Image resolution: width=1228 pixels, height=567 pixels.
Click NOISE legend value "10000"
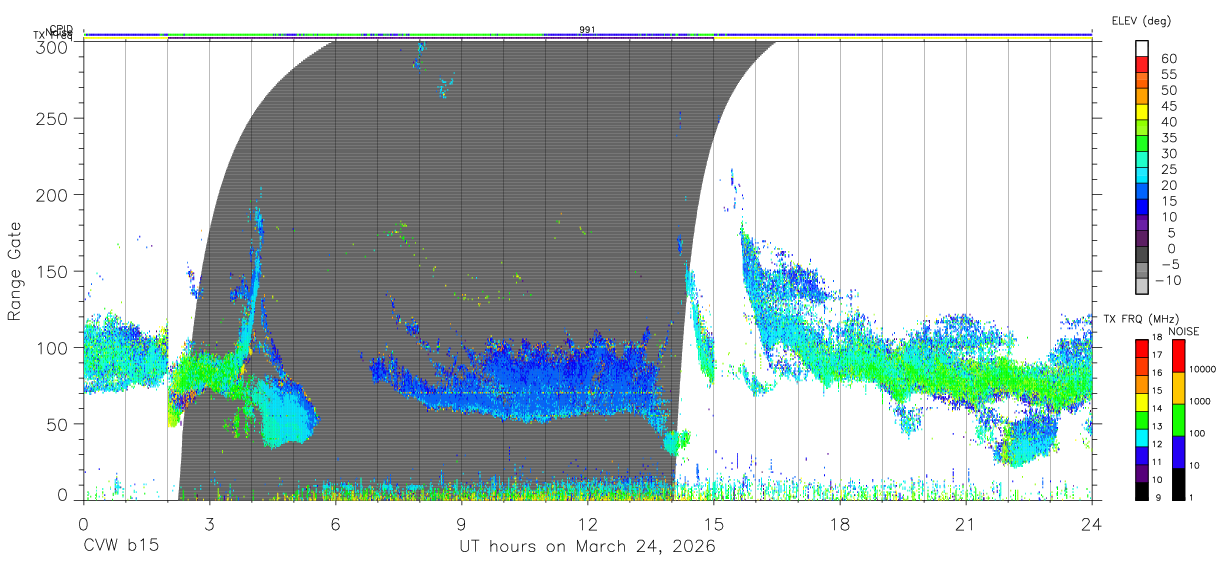click(1202, 369)
